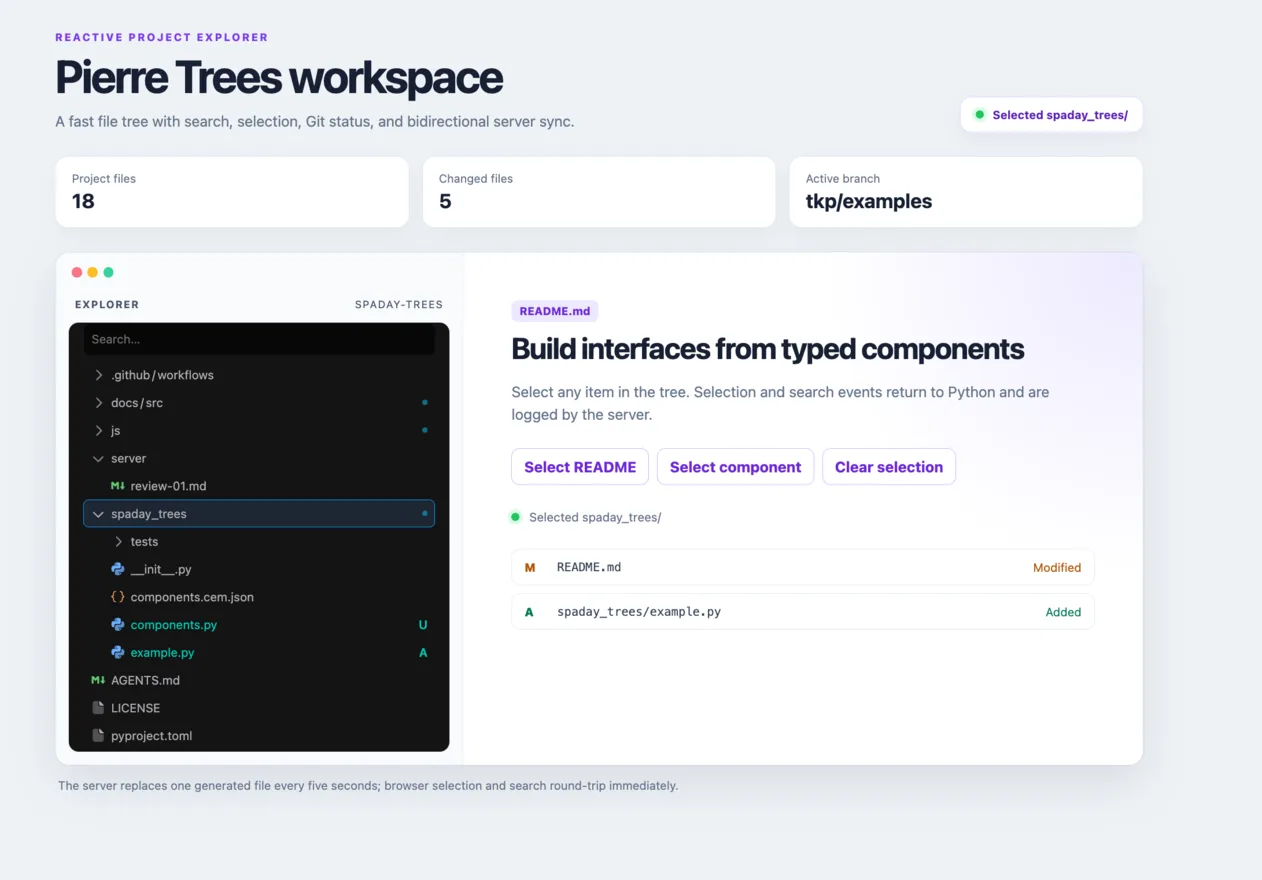Click the Build interfaces from typed components heading
The image size is (1262, 880).
(x=768, y=349)
